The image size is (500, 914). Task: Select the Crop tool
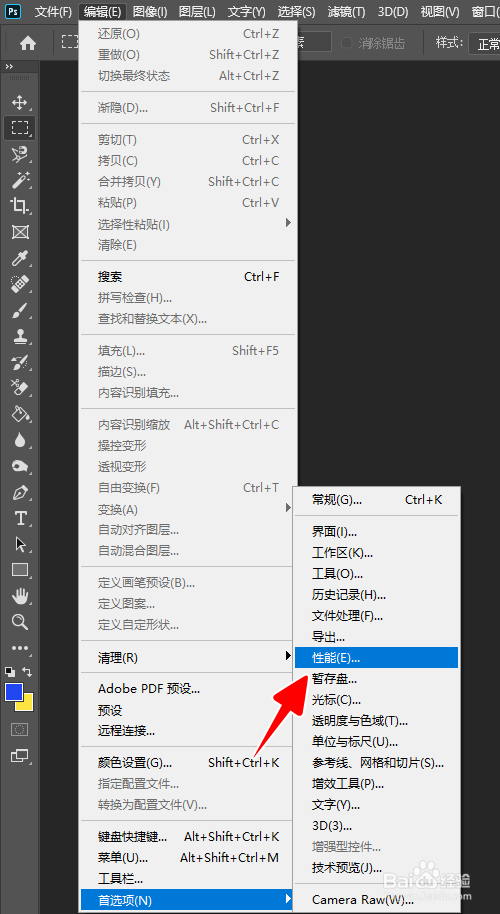tap(20, 206)
